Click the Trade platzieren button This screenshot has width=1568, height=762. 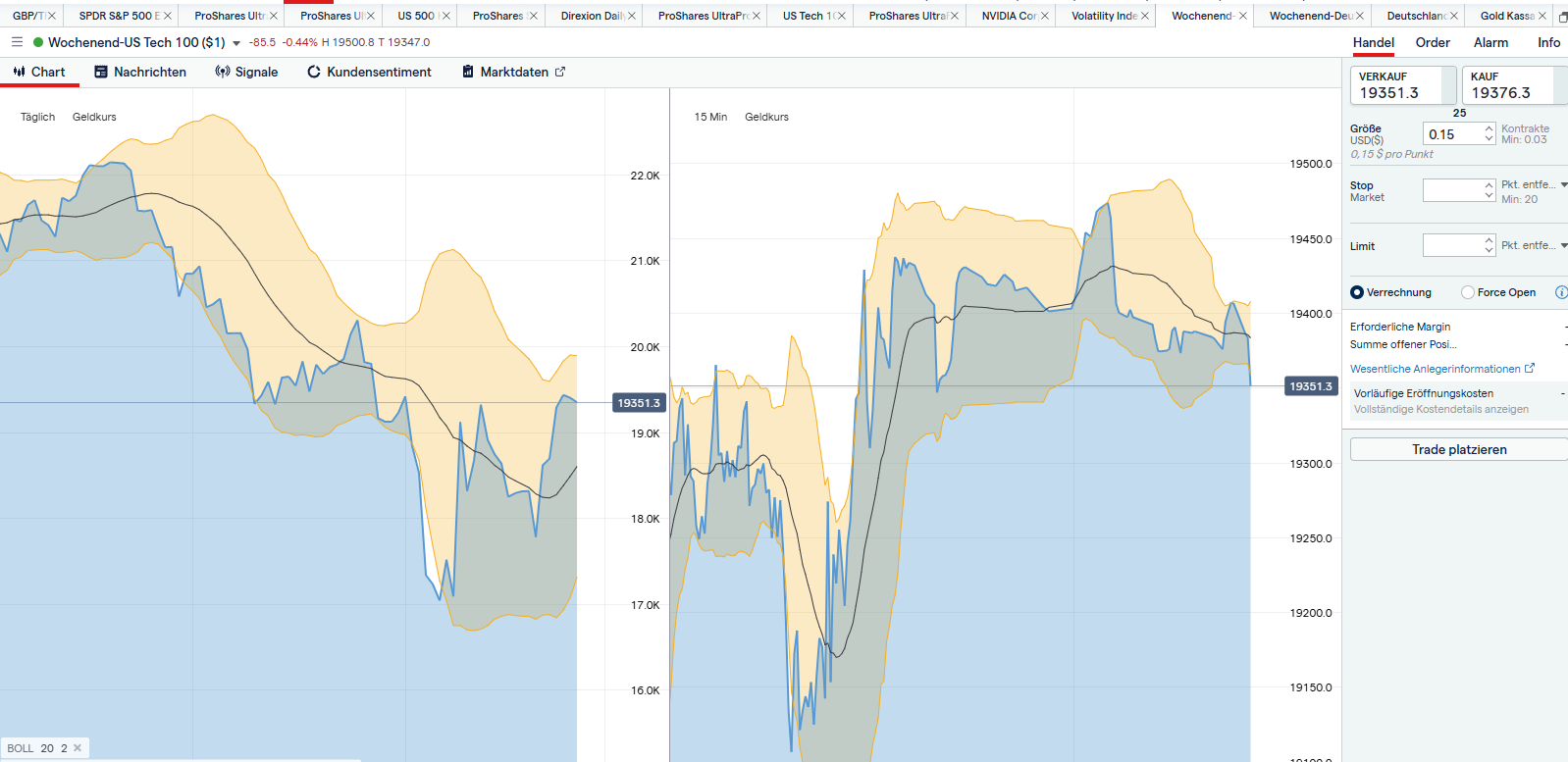tap(1458, 449)
